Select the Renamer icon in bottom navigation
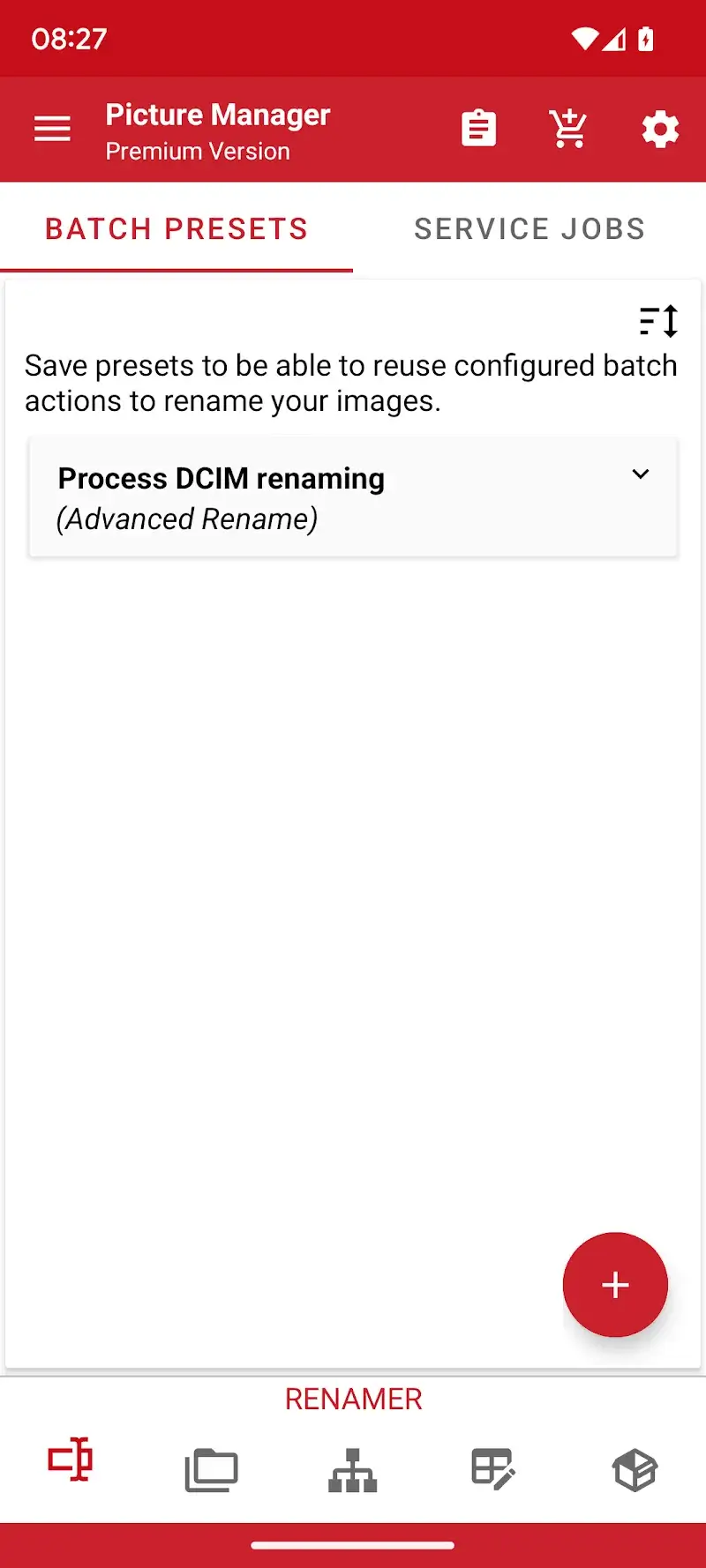Viewport: 706px width, 1568px height. [71, 1460]
